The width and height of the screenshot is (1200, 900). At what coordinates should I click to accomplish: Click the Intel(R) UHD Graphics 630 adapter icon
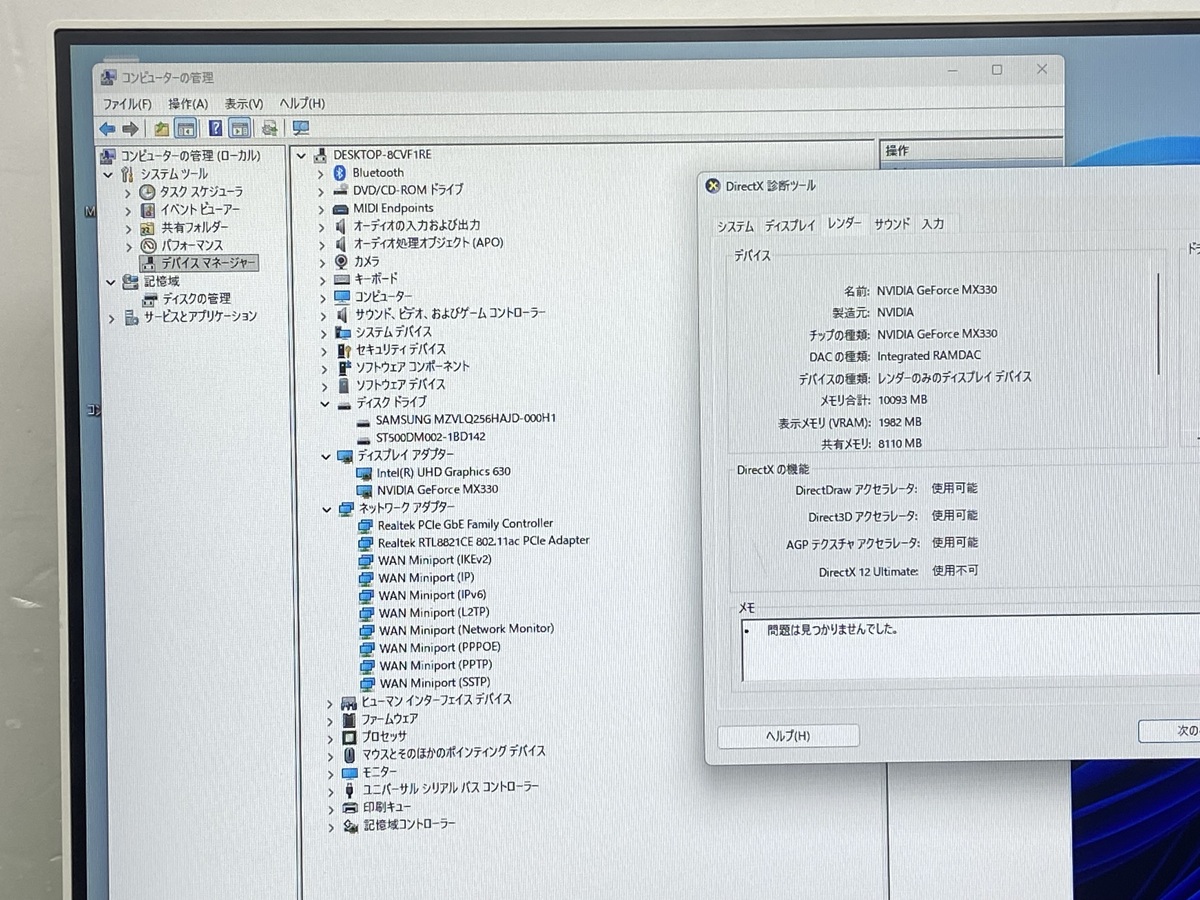point(364,472)
